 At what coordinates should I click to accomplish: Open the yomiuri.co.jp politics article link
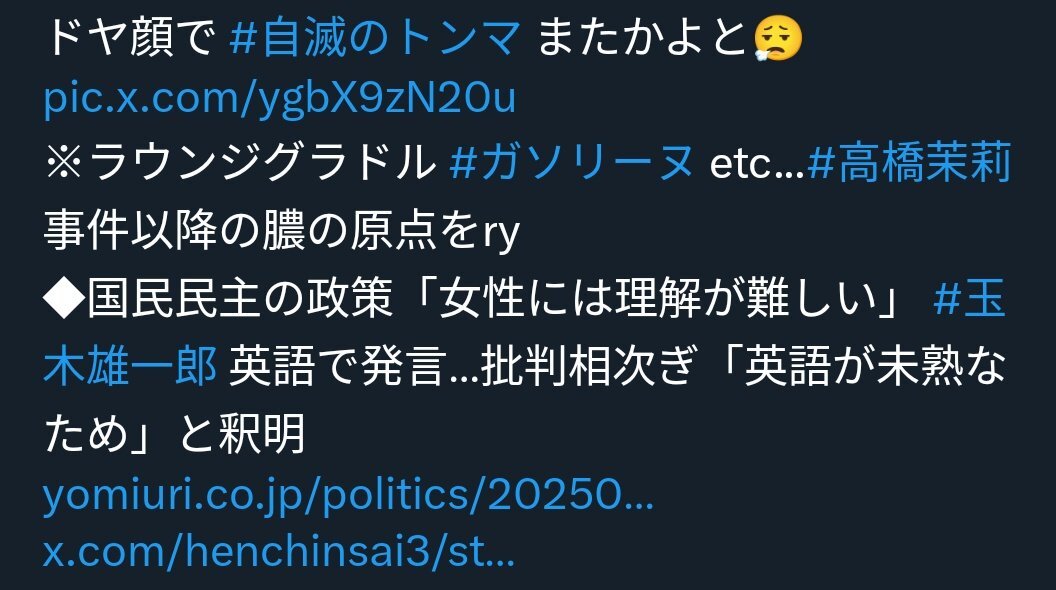[x=348, y=496]
